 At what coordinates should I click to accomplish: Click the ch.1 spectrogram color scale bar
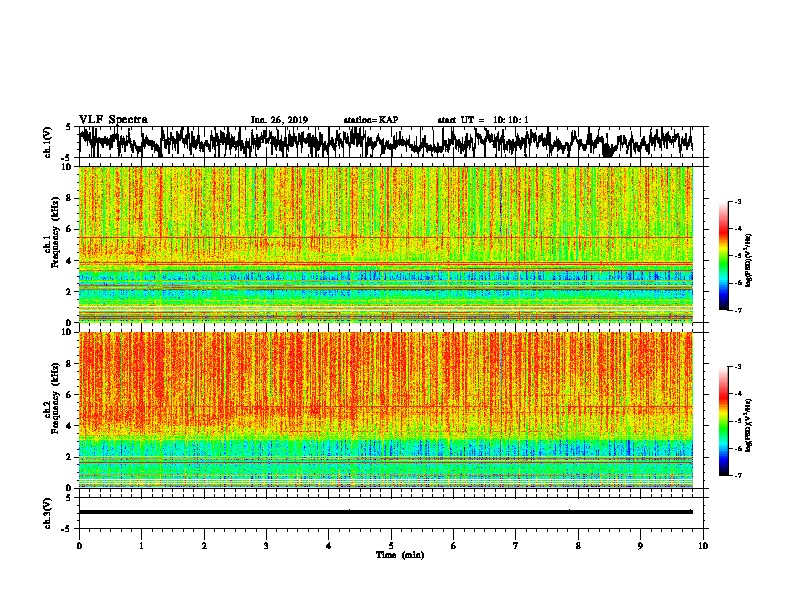(724, 256)
